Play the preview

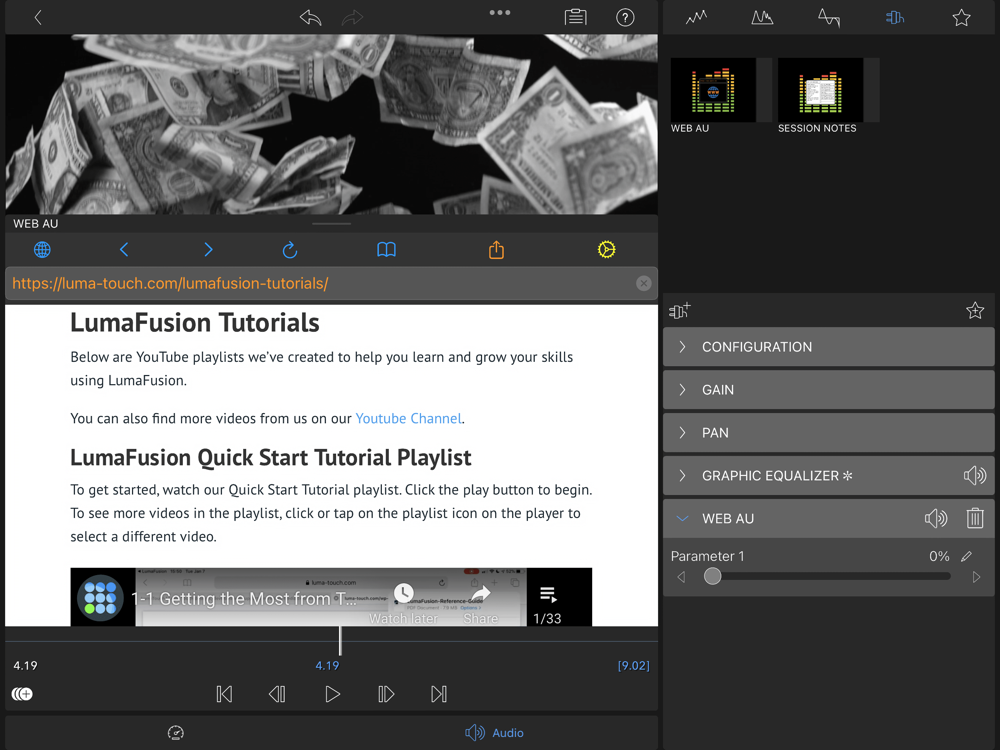click(332, 694)
